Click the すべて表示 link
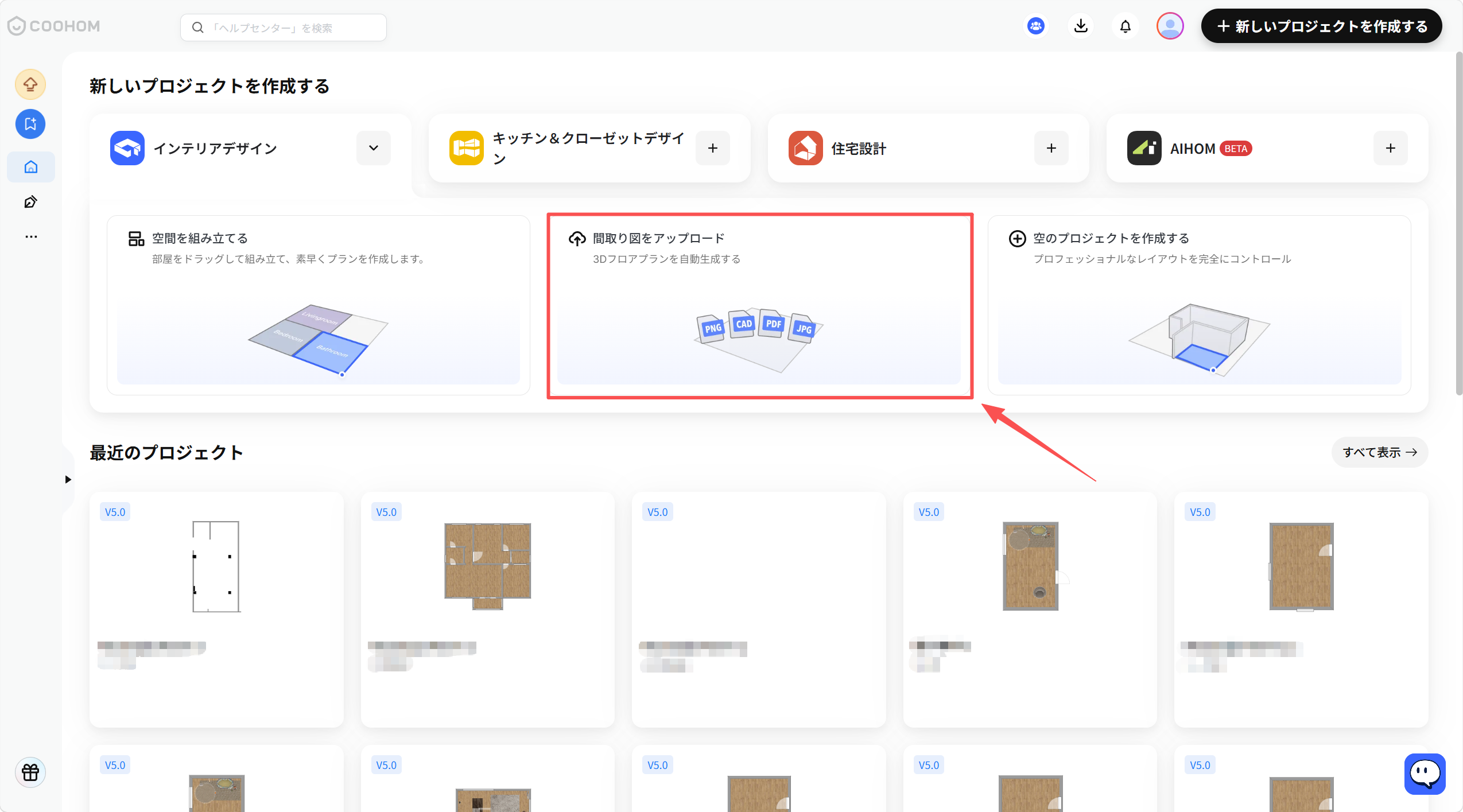 1380,452
